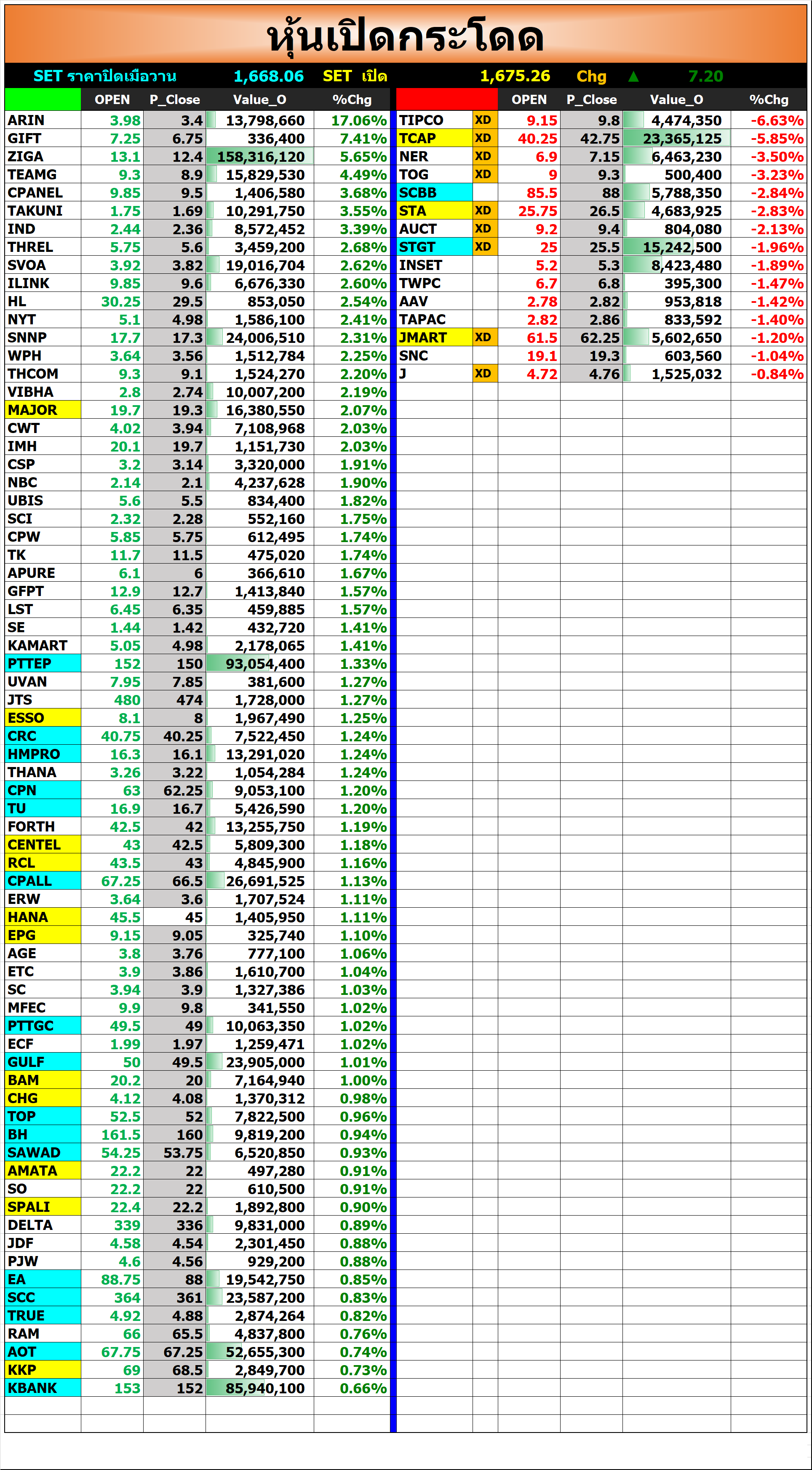Click the SET open value 1,675.26
The image size is (812, 1470).
(x=515, y=76)
